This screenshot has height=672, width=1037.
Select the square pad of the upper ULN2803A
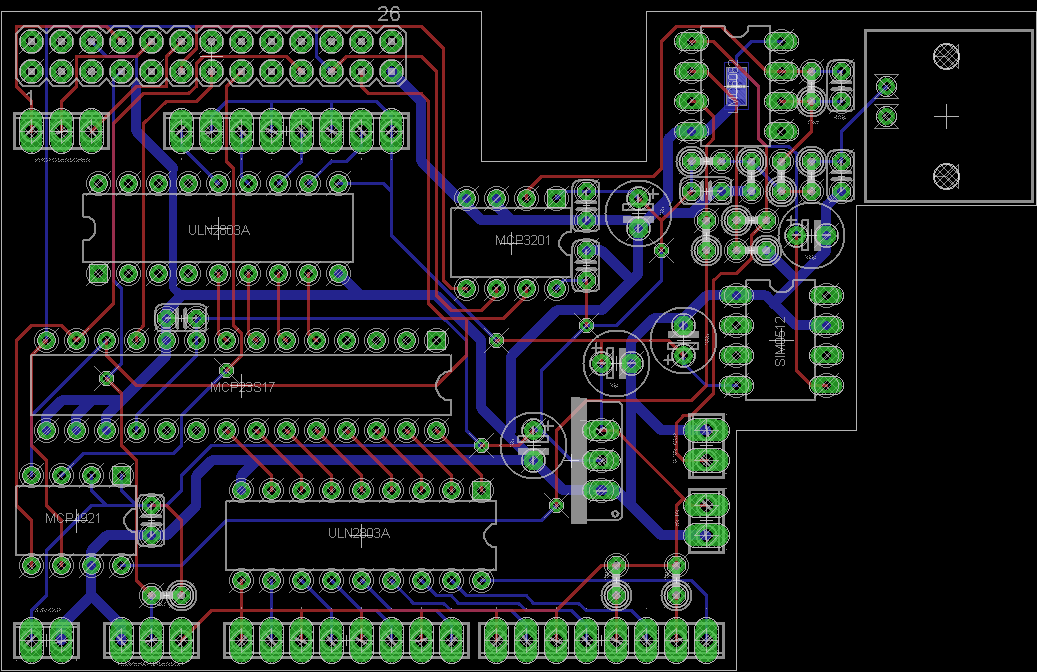[x=99, y=273]
